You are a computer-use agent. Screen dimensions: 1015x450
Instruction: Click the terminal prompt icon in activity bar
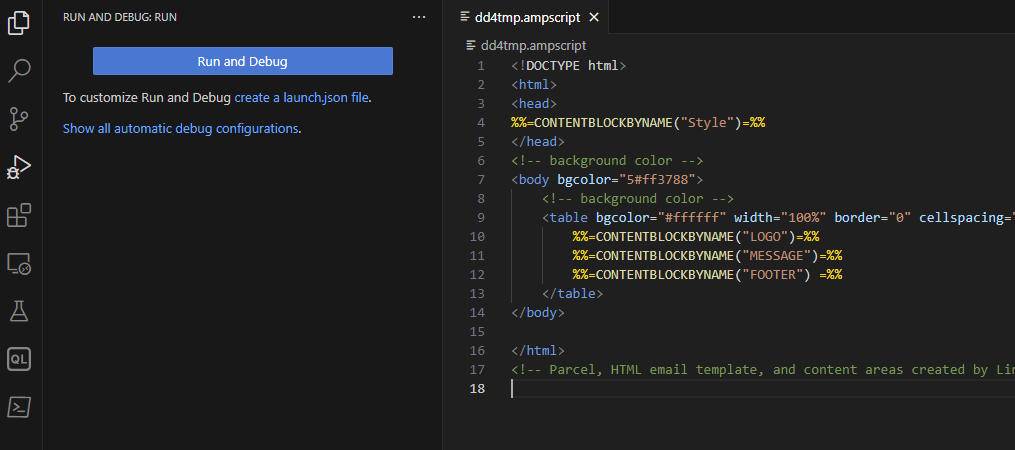20,407
